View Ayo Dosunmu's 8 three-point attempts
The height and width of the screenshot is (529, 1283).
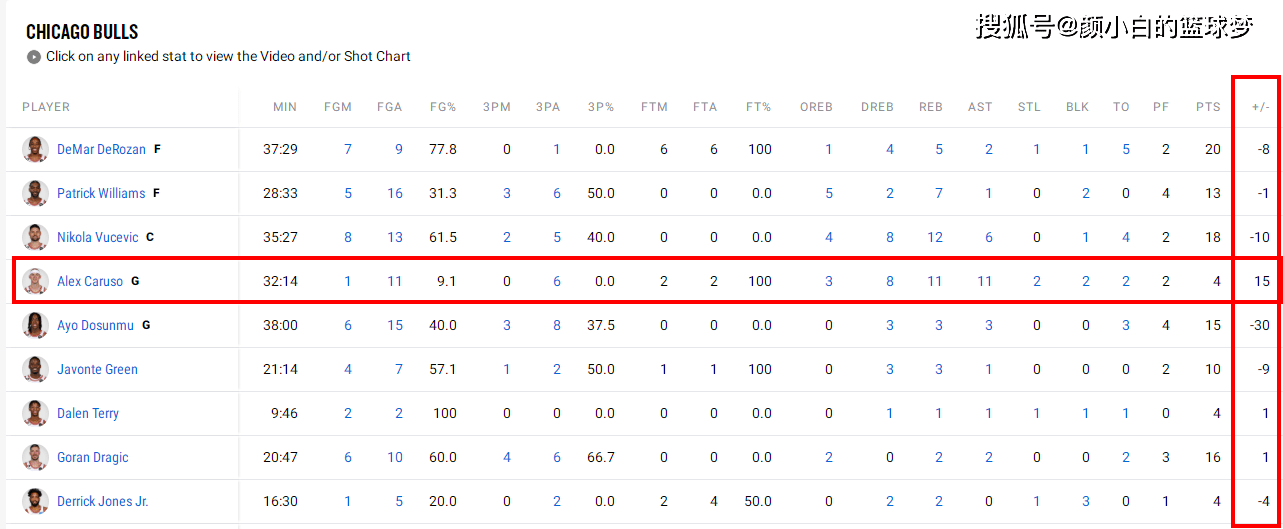[557, 325]
